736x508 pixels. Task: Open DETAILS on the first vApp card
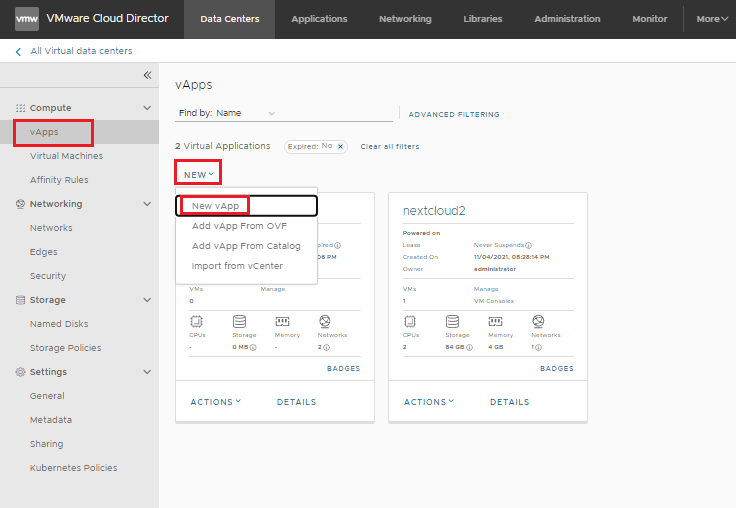click(x=296, y=402)
